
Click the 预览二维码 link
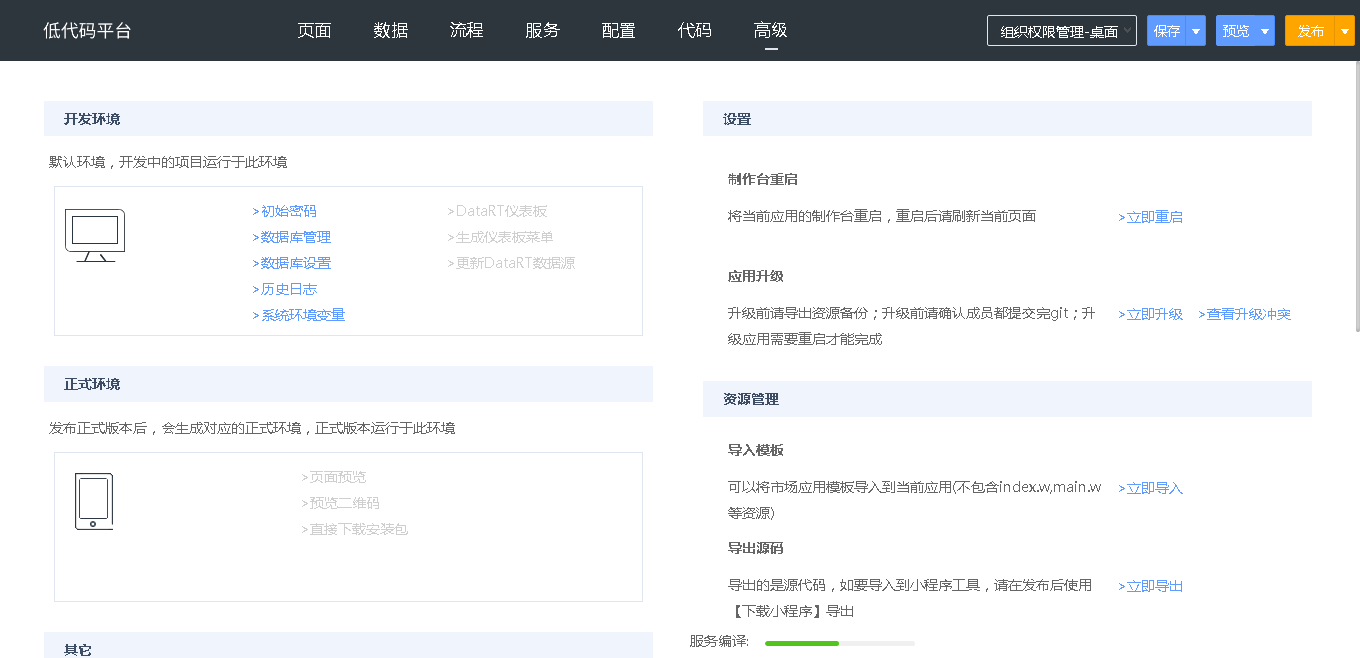(x=341, y=503)
